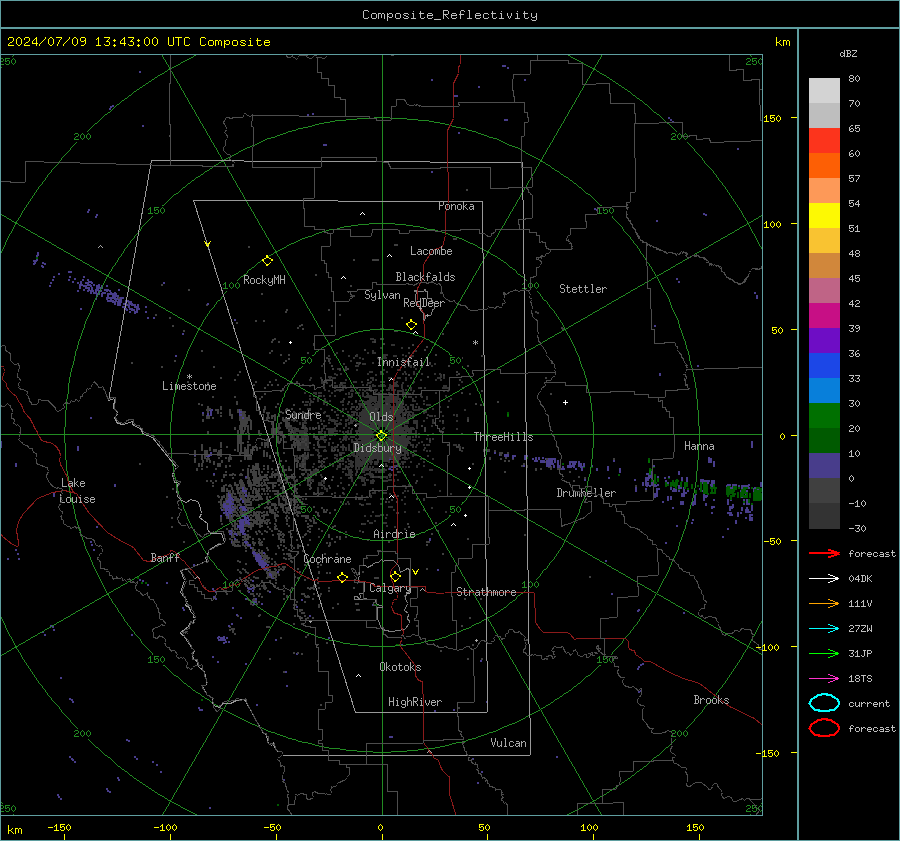Select the cyan 27ZW arrow icon
The width and height of the screenshot is (900, 841).
824,629
